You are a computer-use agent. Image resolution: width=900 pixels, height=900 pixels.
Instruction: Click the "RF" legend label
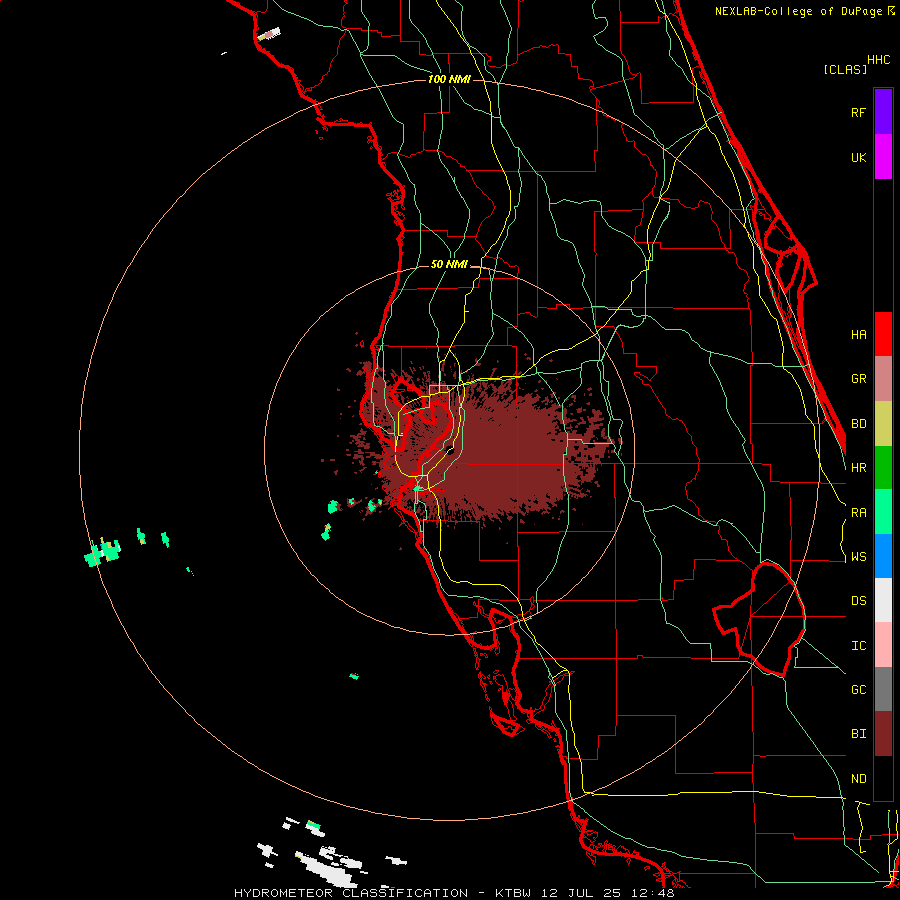click(x=858, y=112)
